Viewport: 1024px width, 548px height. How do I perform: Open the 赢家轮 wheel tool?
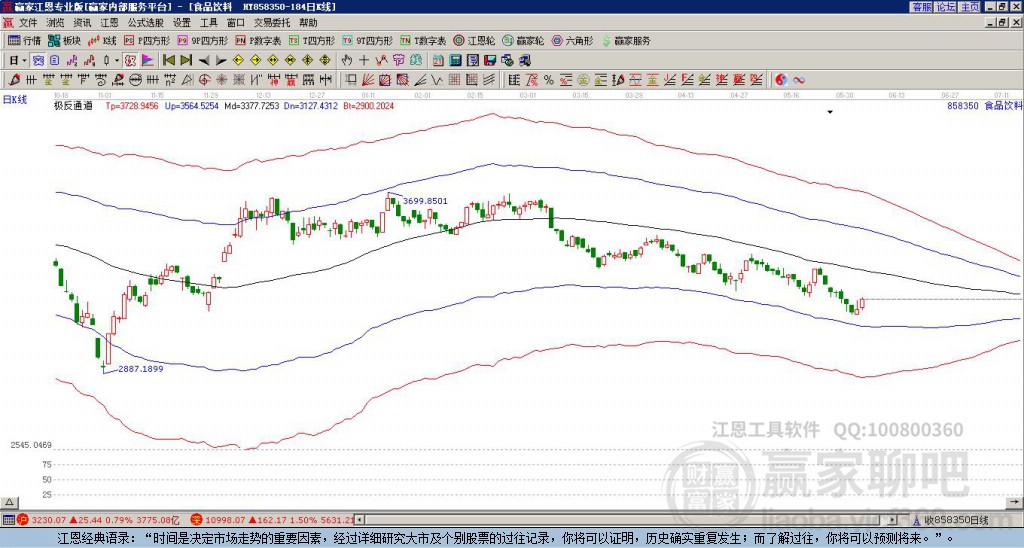[523, 40]
